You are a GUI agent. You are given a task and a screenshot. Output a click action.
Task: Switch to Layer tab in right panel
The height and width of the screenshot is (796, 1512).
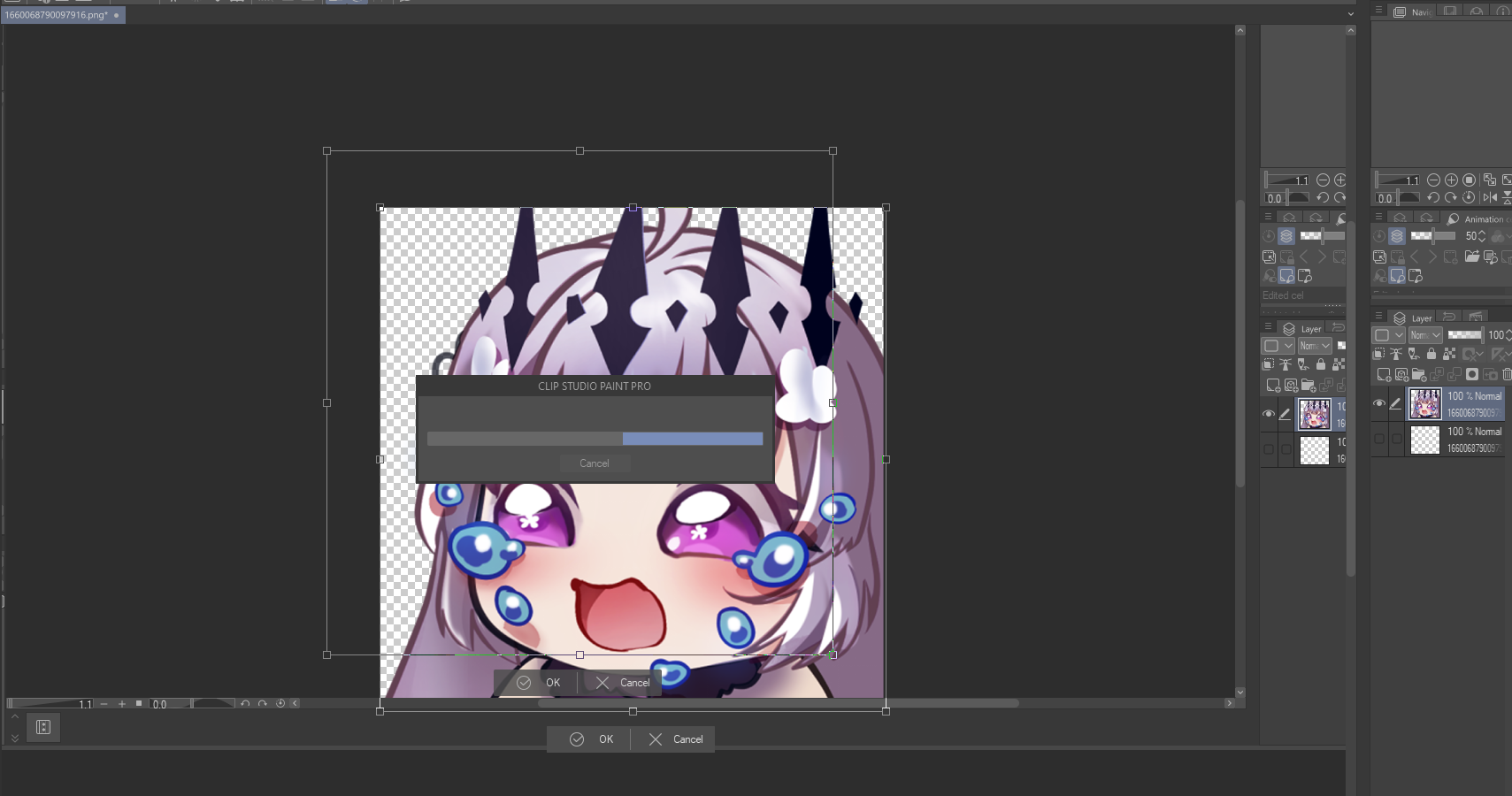click(x=1413, y=318)
